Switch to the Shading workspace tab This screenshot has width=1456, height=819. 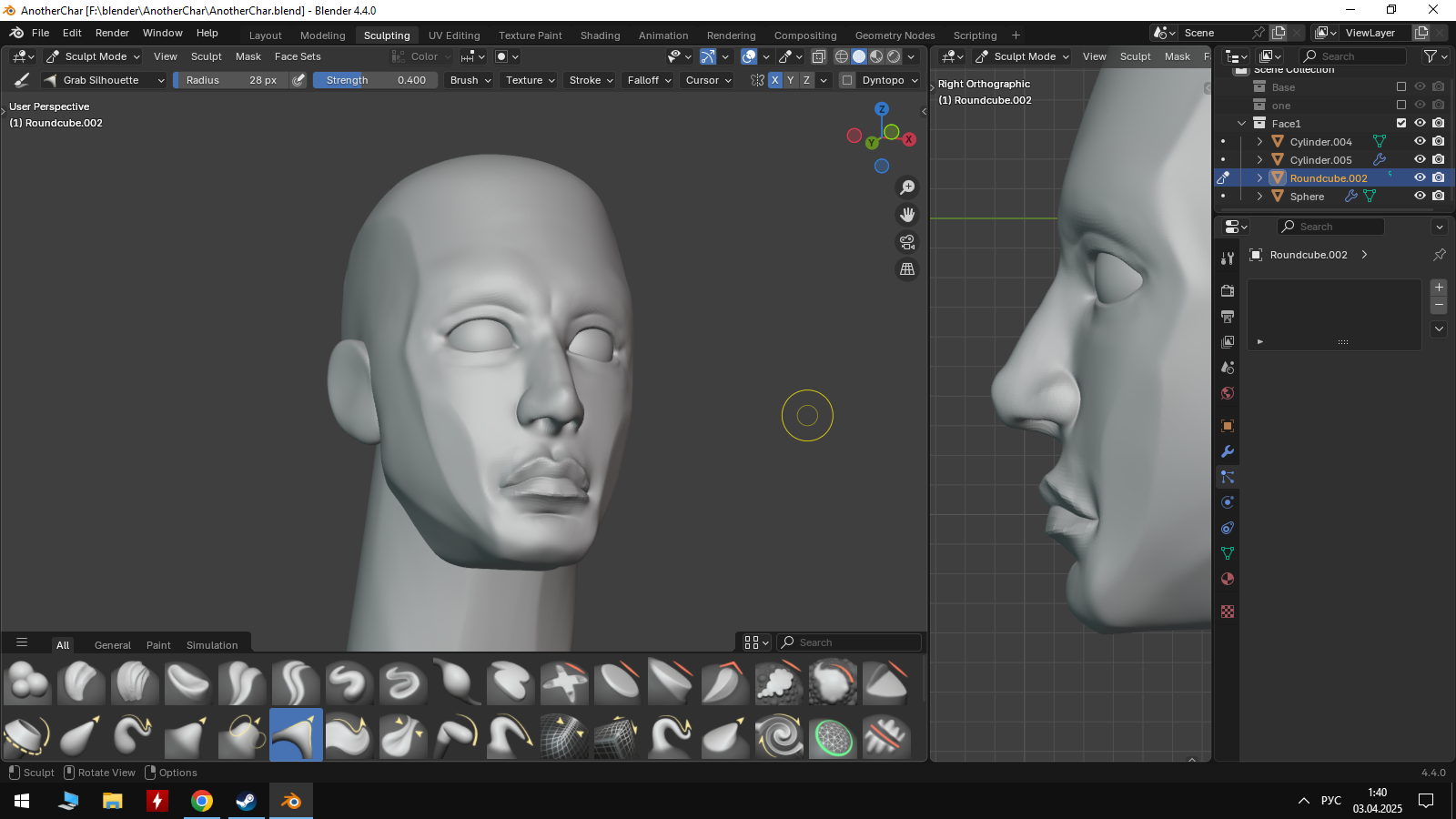click(x=600, y=35)
